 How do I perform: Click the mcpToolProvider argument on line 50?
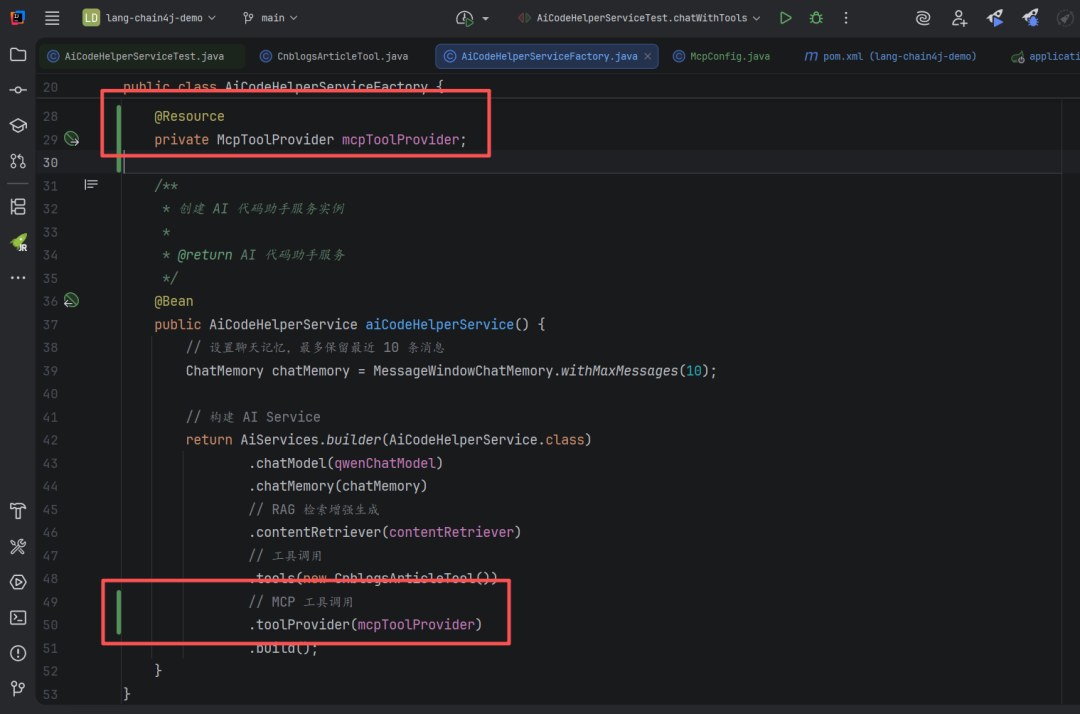point(416,625)
